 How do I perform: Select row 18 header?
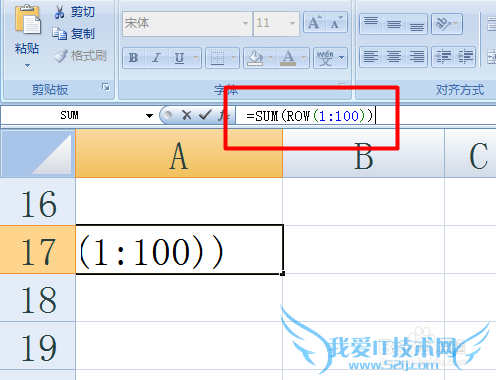[x=38, y=298]
